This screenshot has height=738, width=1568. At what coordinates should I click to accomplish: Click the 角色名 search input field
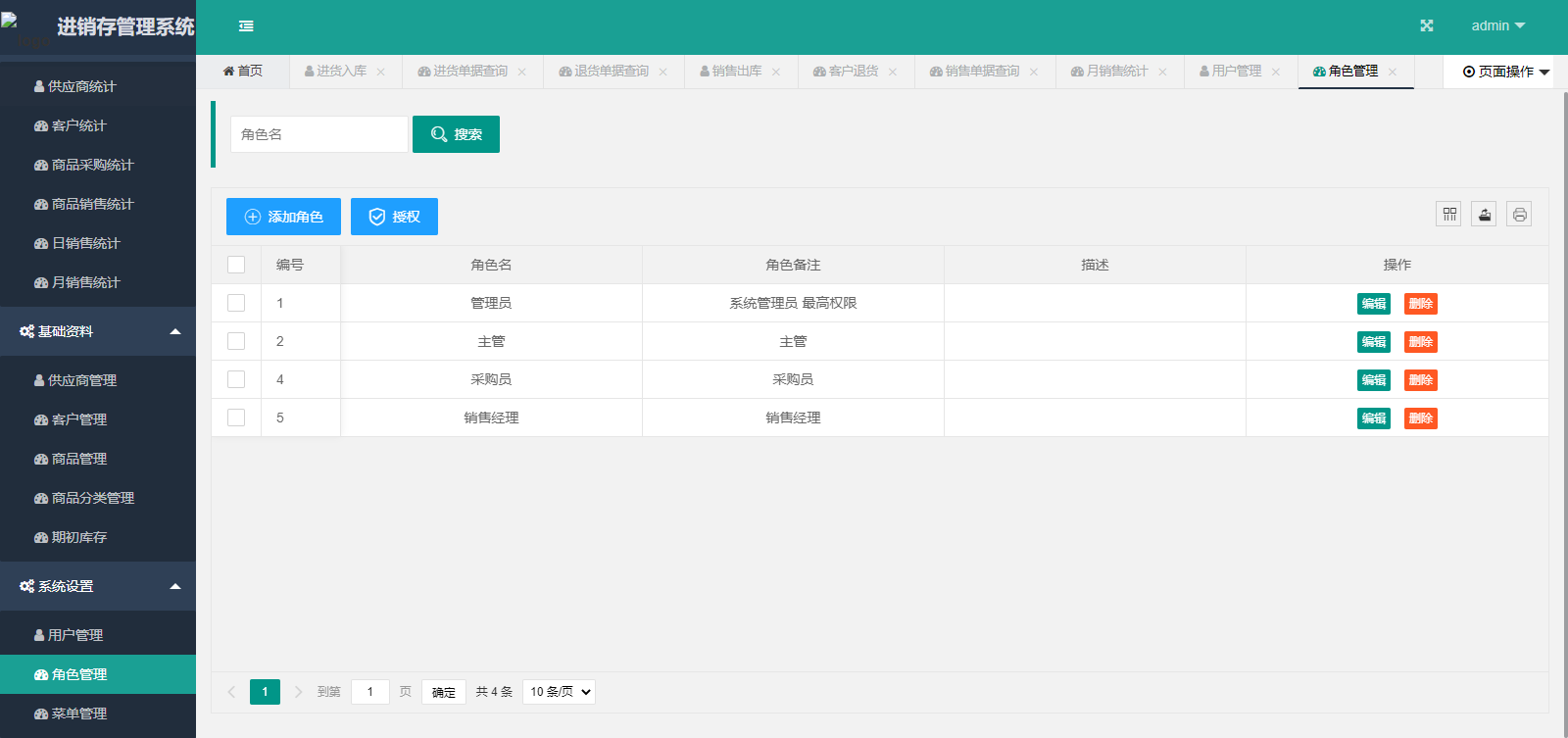click(318, 134)
